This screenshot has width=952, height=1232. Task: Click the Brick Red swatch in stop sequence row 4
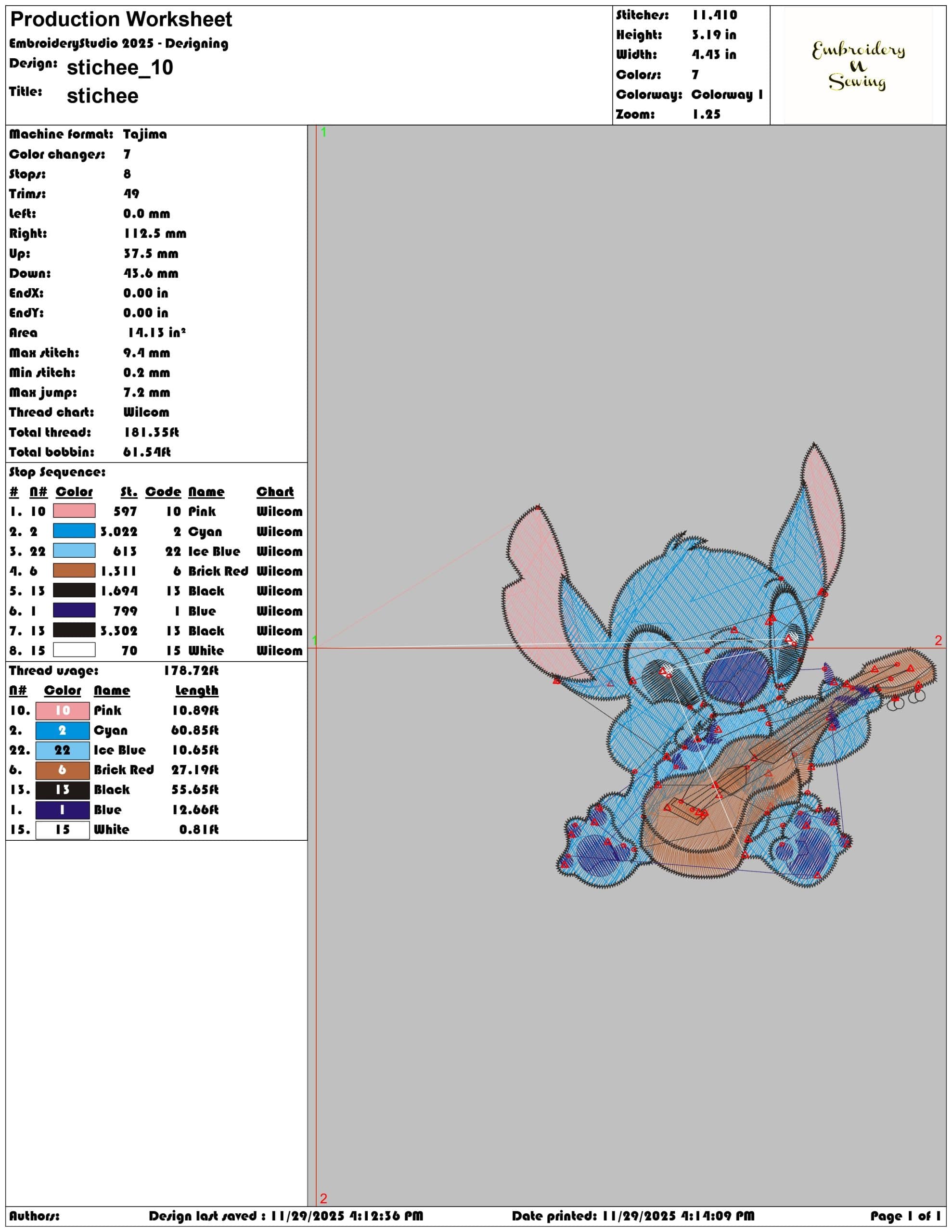point(74,570)
